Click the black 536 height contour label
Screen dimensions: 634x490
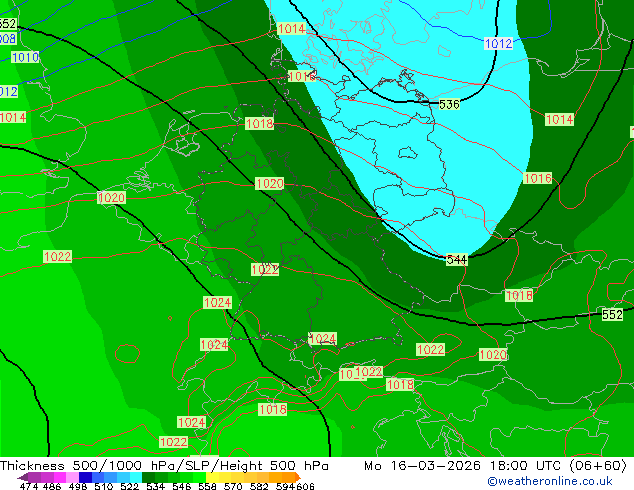pos(449,104)
